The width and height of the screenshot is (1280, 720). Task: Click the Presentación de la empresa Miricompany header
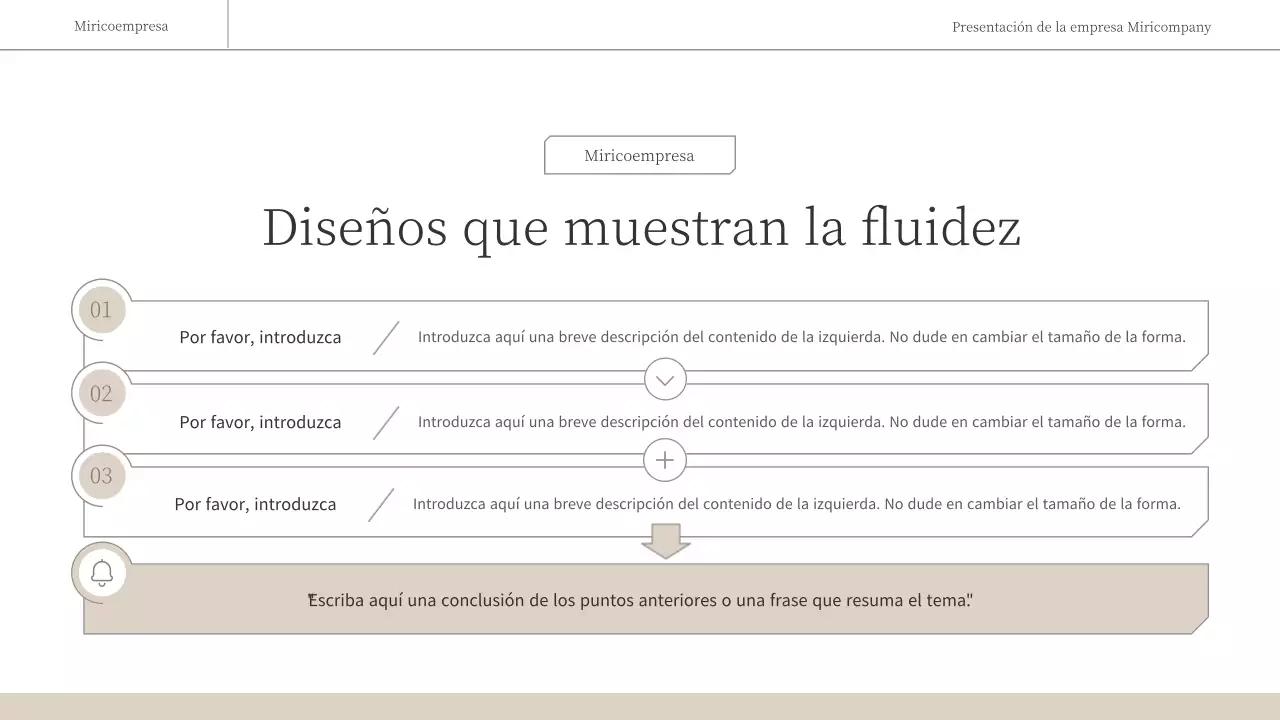click(1081, 27)
